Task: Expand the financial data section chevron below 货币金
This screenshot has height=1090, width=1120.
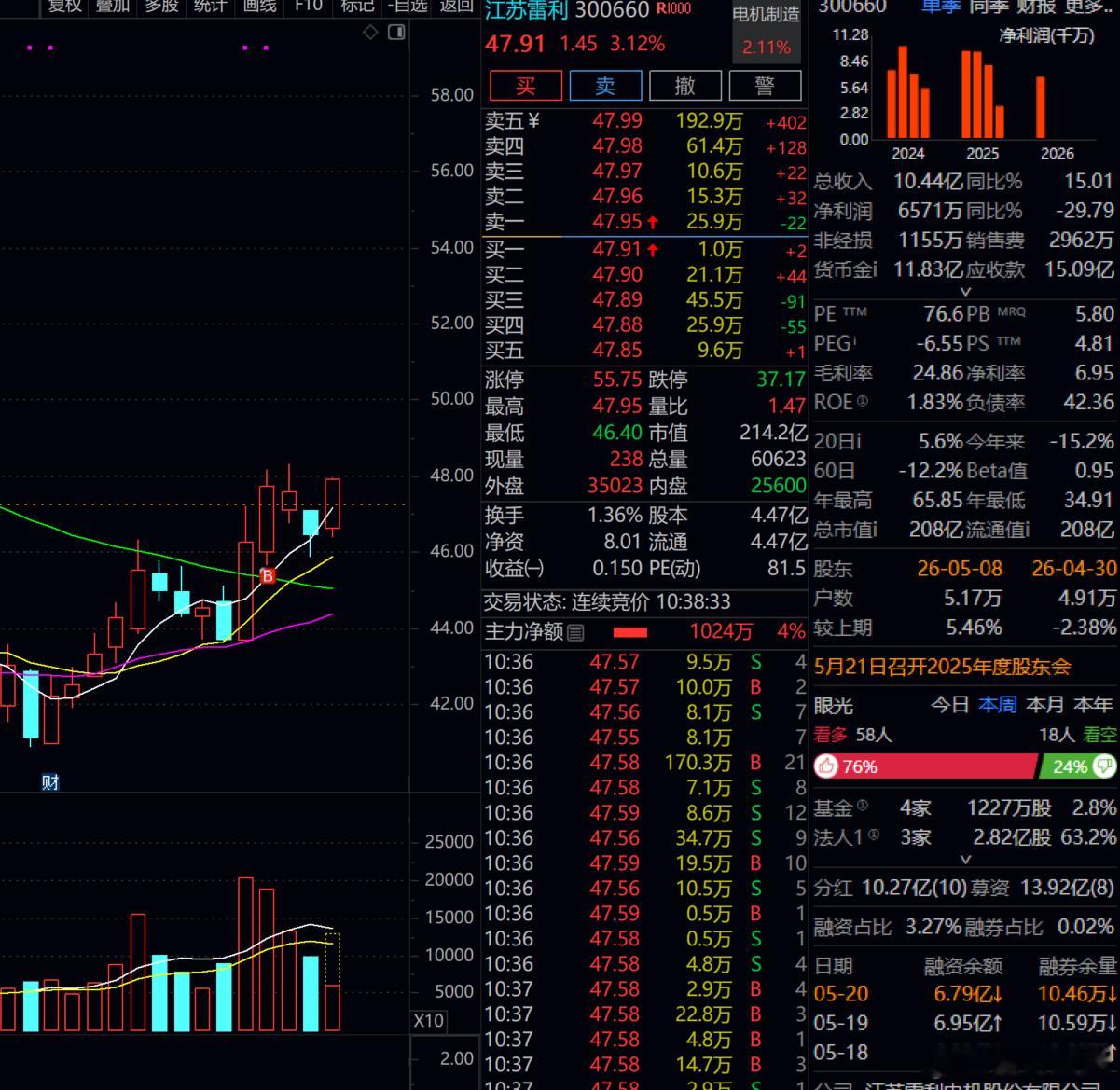Action: point(965,292)
